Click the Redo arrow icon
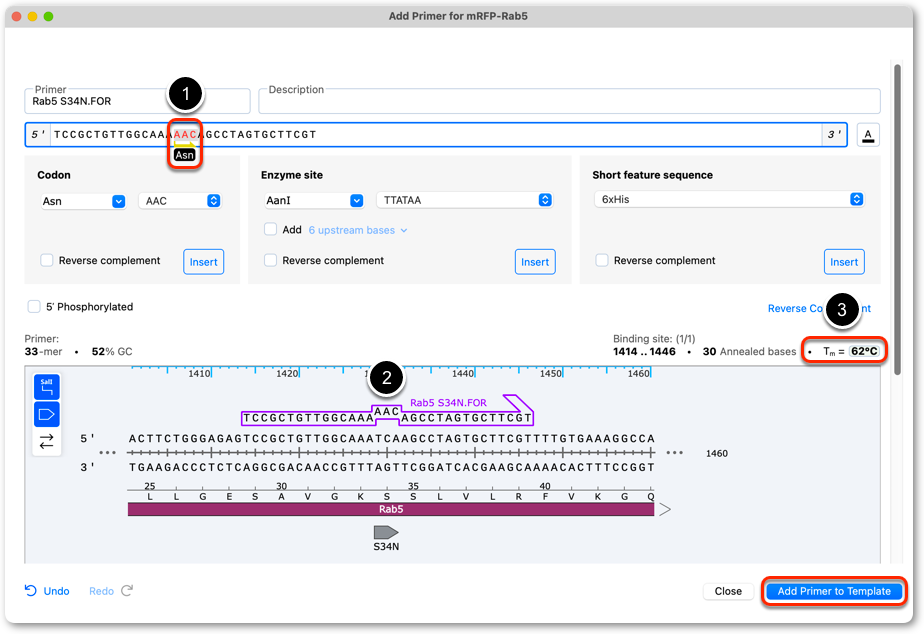924x634 pixels. (127, 590)
